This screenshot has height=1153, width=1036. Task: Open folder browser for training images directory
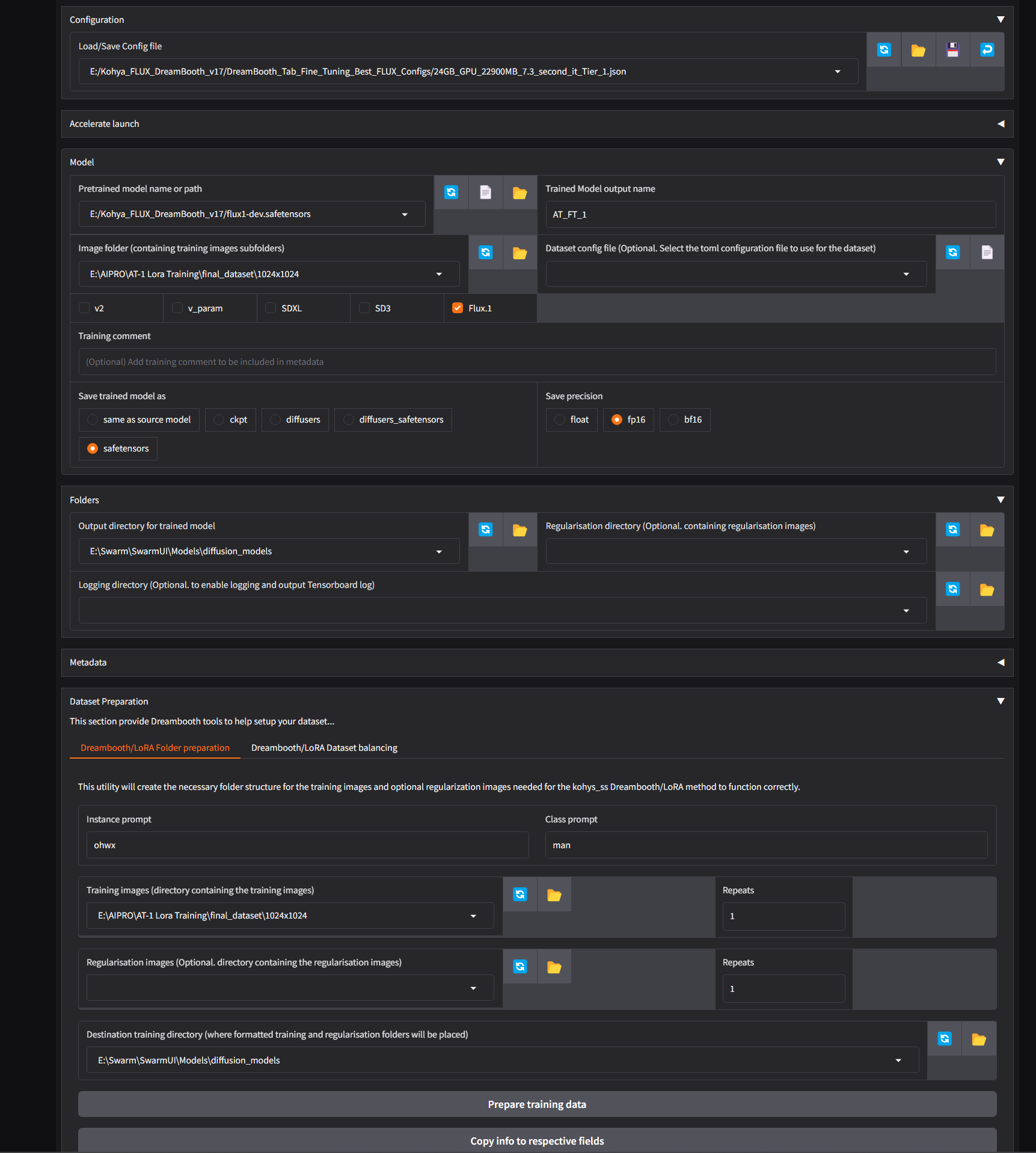tap(554, 895)
